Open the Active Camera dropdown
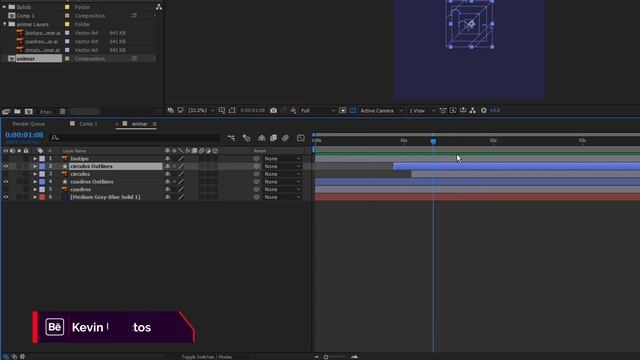Image resolution: width=640 pixels, height=360 pixels. (382, 111)
